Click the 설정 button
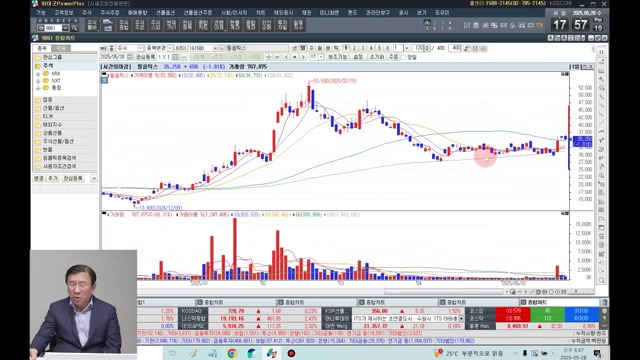The height and width of the screenshot is (360, 640). (x=358, y=57)
